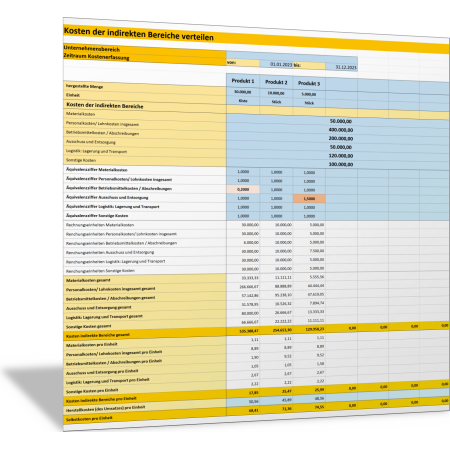Screen dimensions: 450x450
Task: Select the 'Sonstige Kosten' input row label
Action: click(x=81, y=160)
